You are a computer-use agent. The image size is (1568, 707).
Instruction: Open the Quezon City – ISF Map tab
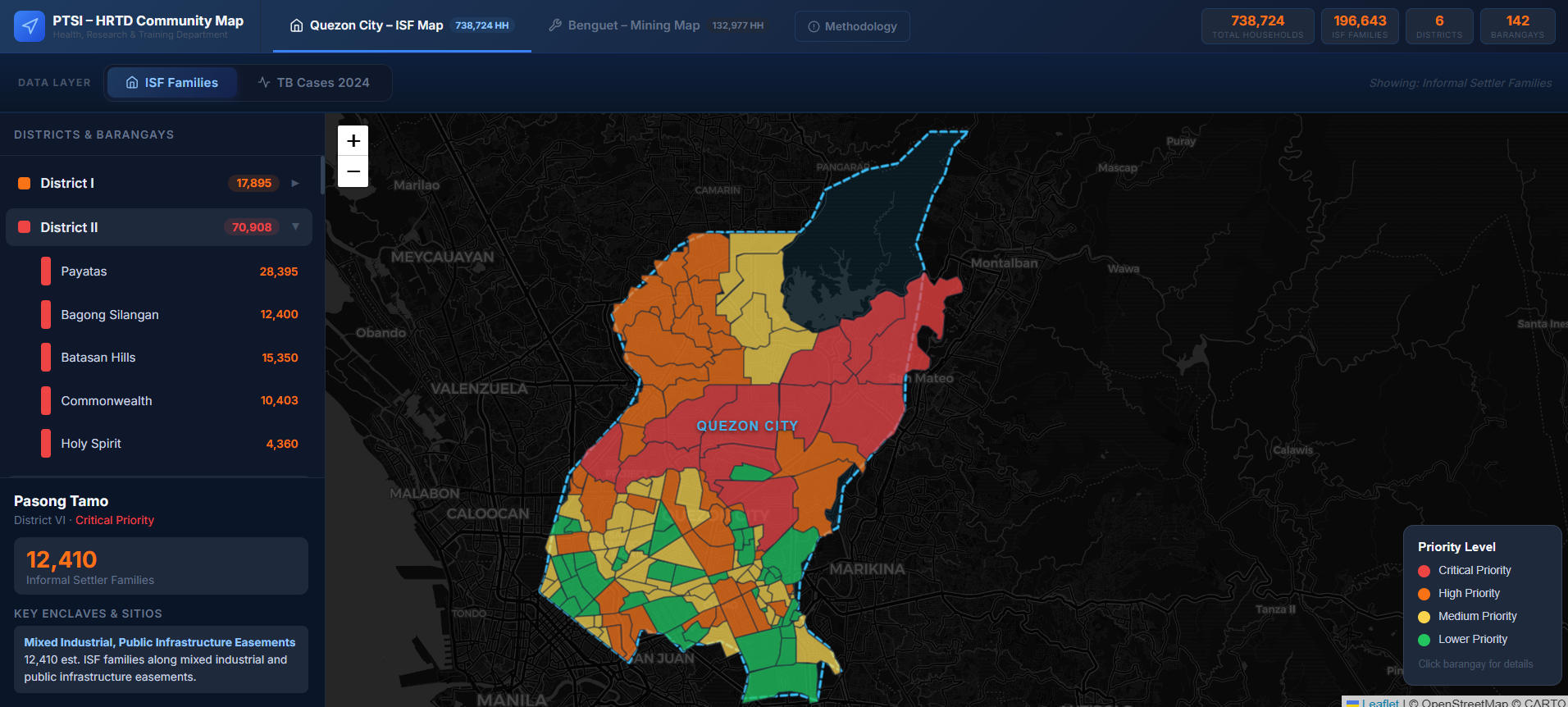point(402,25)
